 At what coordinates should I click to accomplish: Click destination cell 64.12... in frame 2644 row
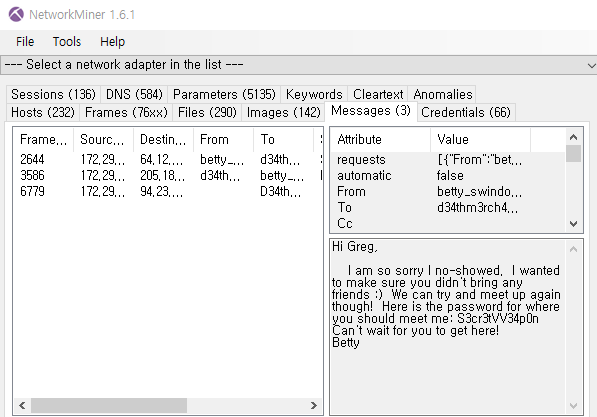[x=161, y=159]
